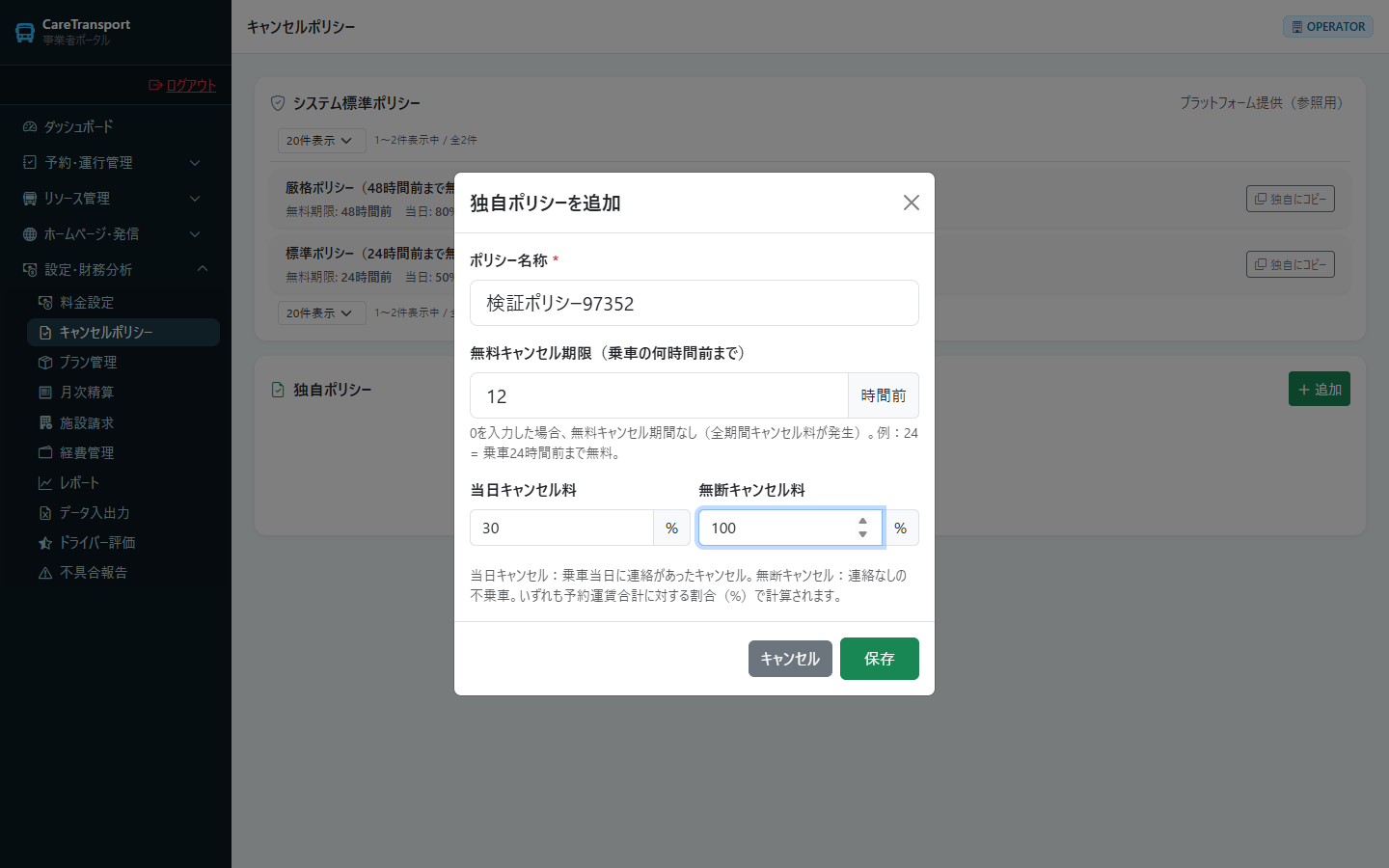Open 不具合報告 from sidebar
The image size is (1389, 868).
[x=123, y=572]
